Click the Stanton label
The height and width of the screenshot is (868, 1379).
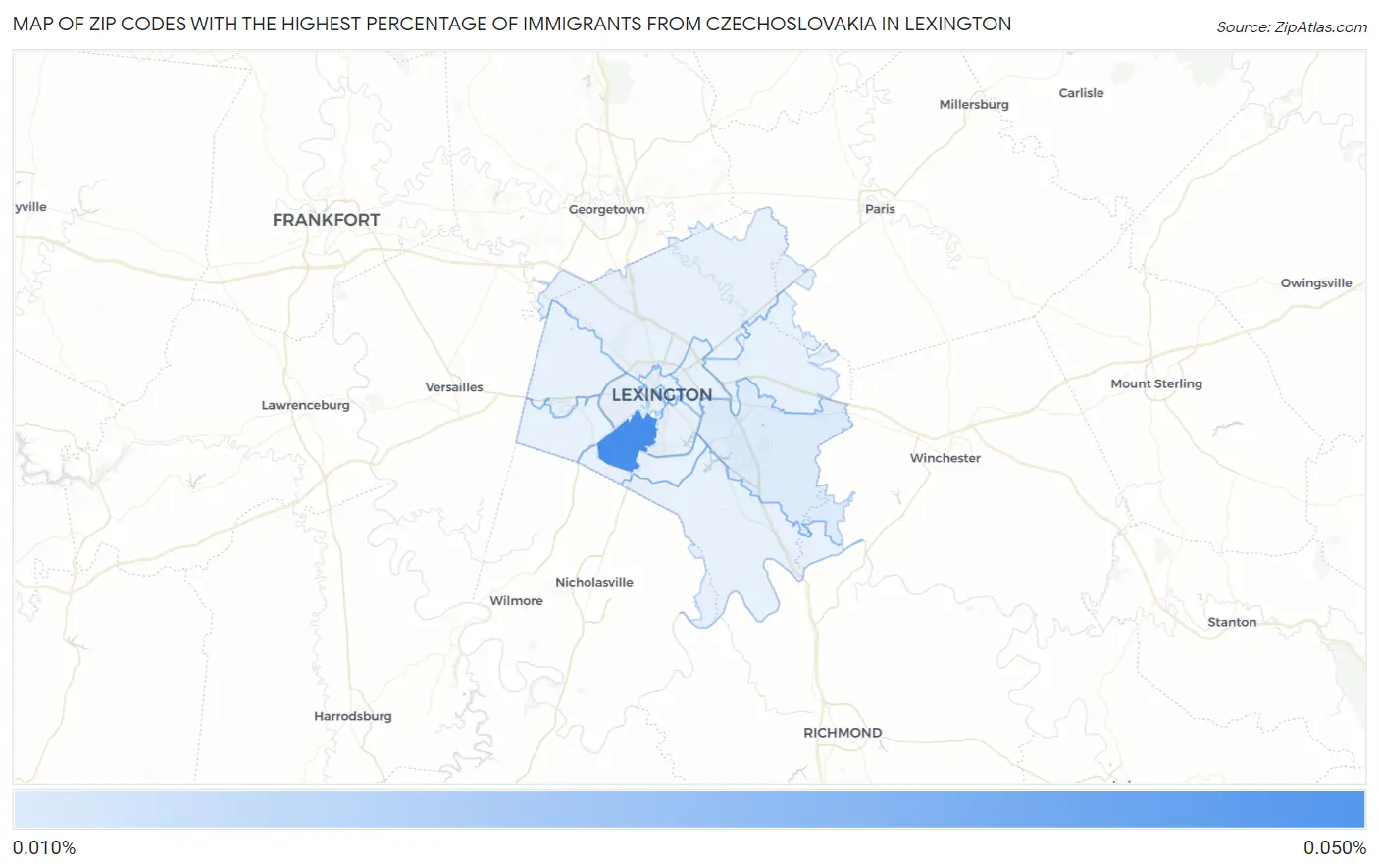[x=1232, y=622]
